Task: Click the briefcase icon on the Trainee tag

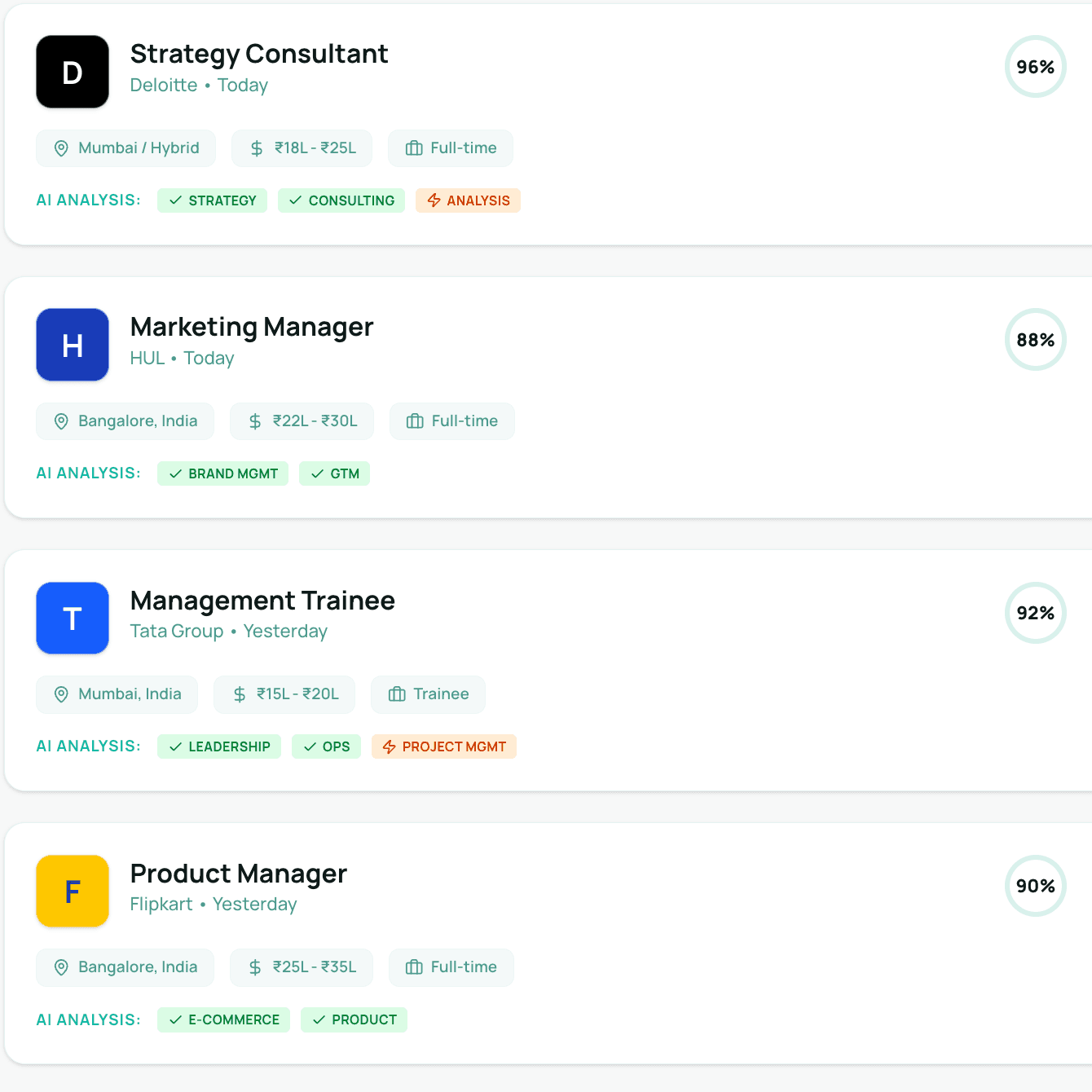Action: pyautogui.click(x=397, y=694)
